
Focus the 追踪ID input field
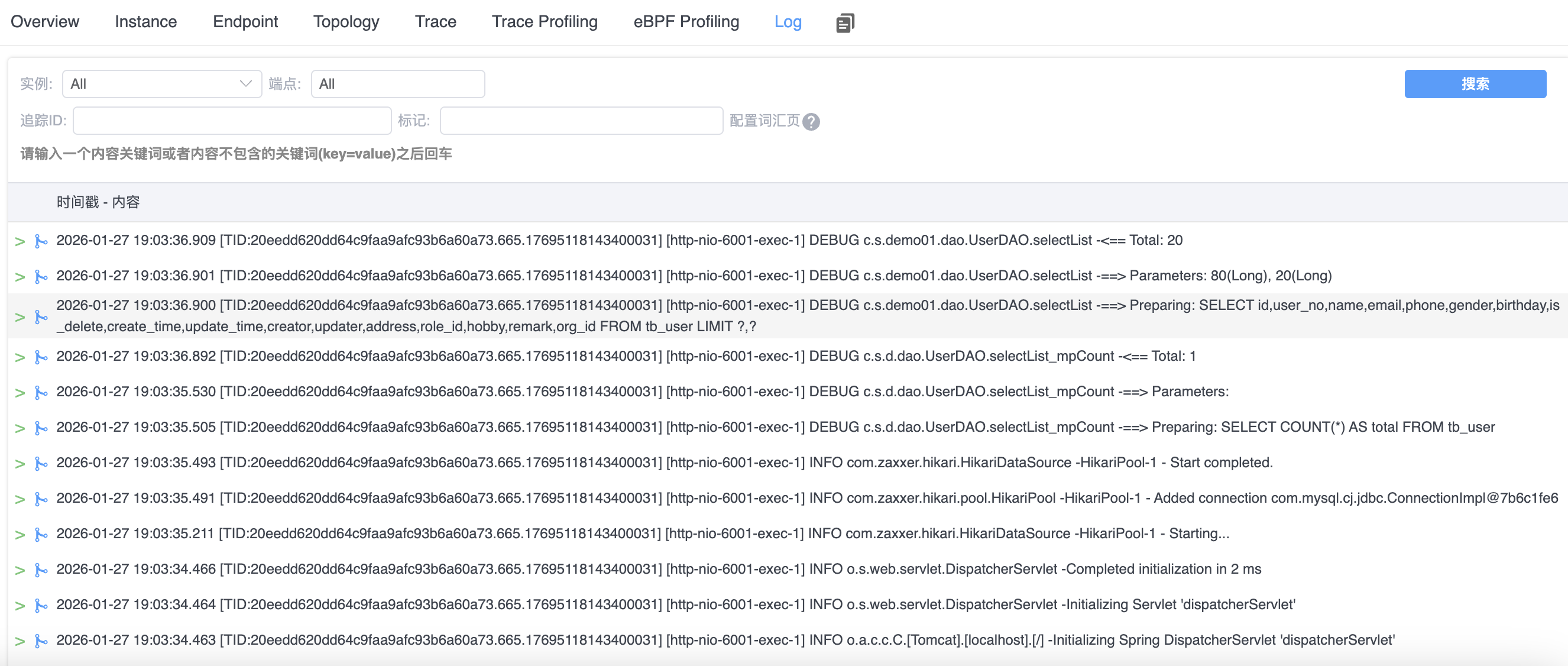(231, 121)
